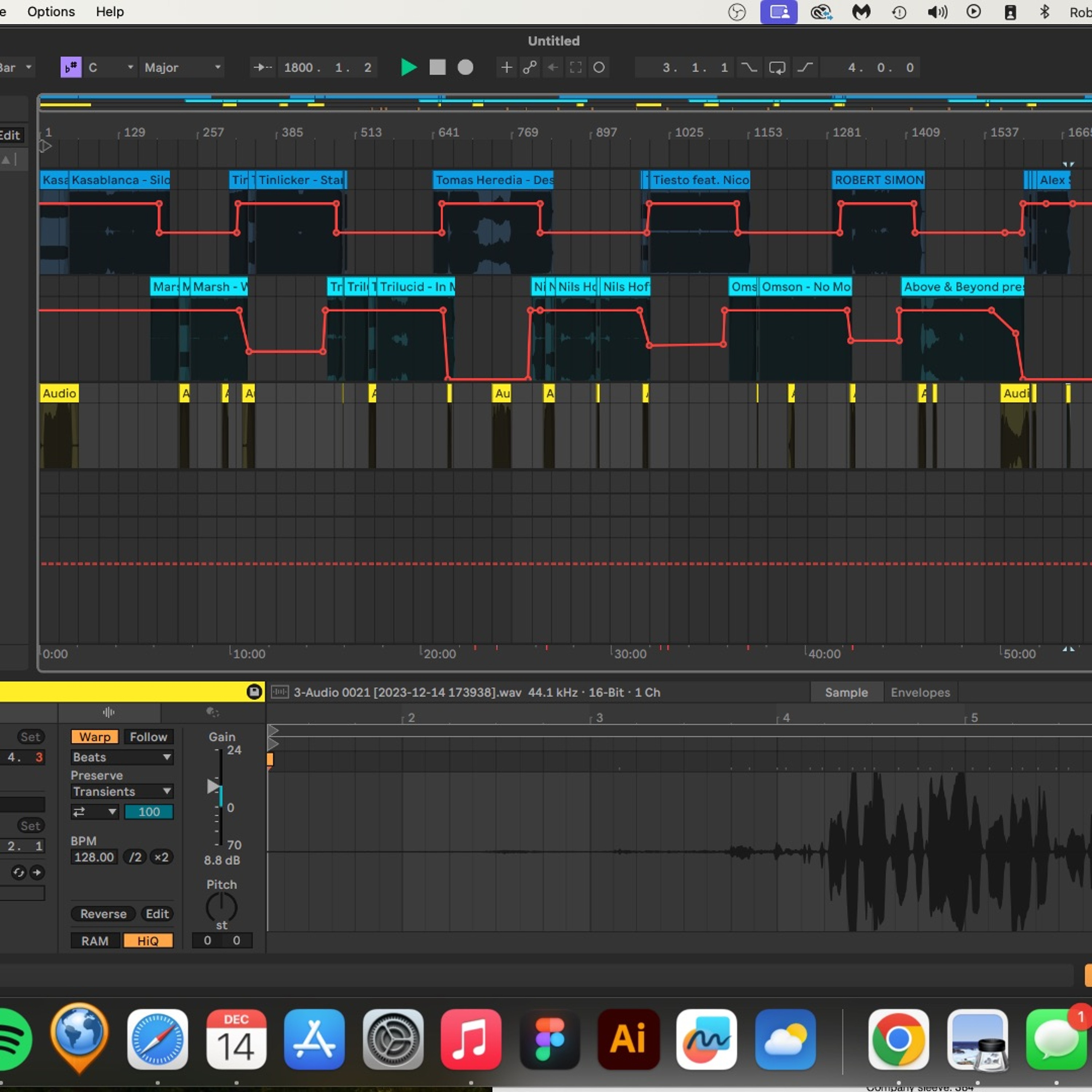Click the MIDI Arrangement Overdub plus icon
This screenshot has height=1092, width=1092.
[x=506, y=67]
